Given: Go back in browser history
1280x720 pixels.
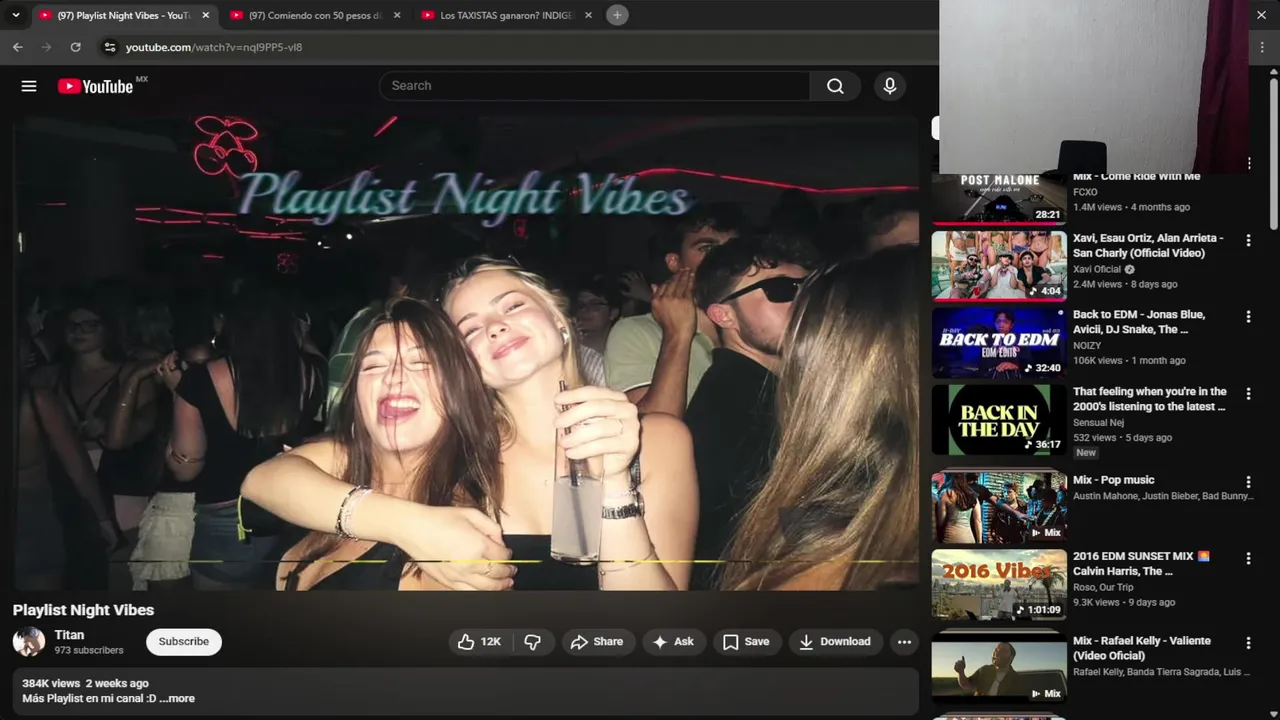Looking at the screenshot, I should point(18,47).
